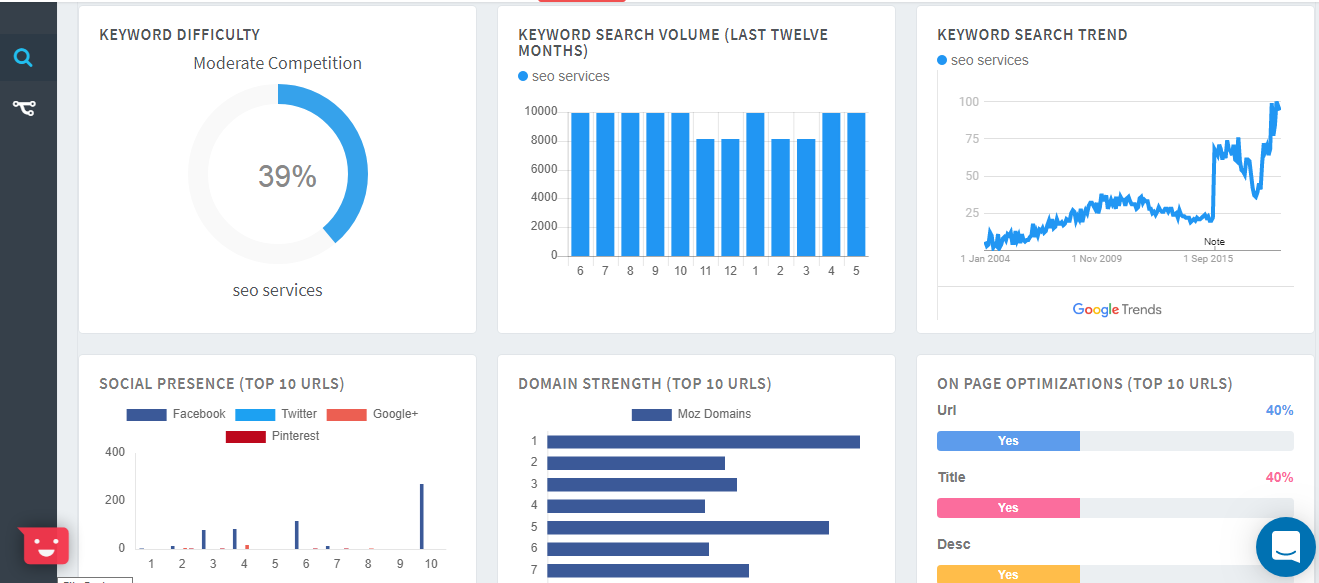
Task: Click the 1 Nov 2009 axis label
Action: [1097, 259]
